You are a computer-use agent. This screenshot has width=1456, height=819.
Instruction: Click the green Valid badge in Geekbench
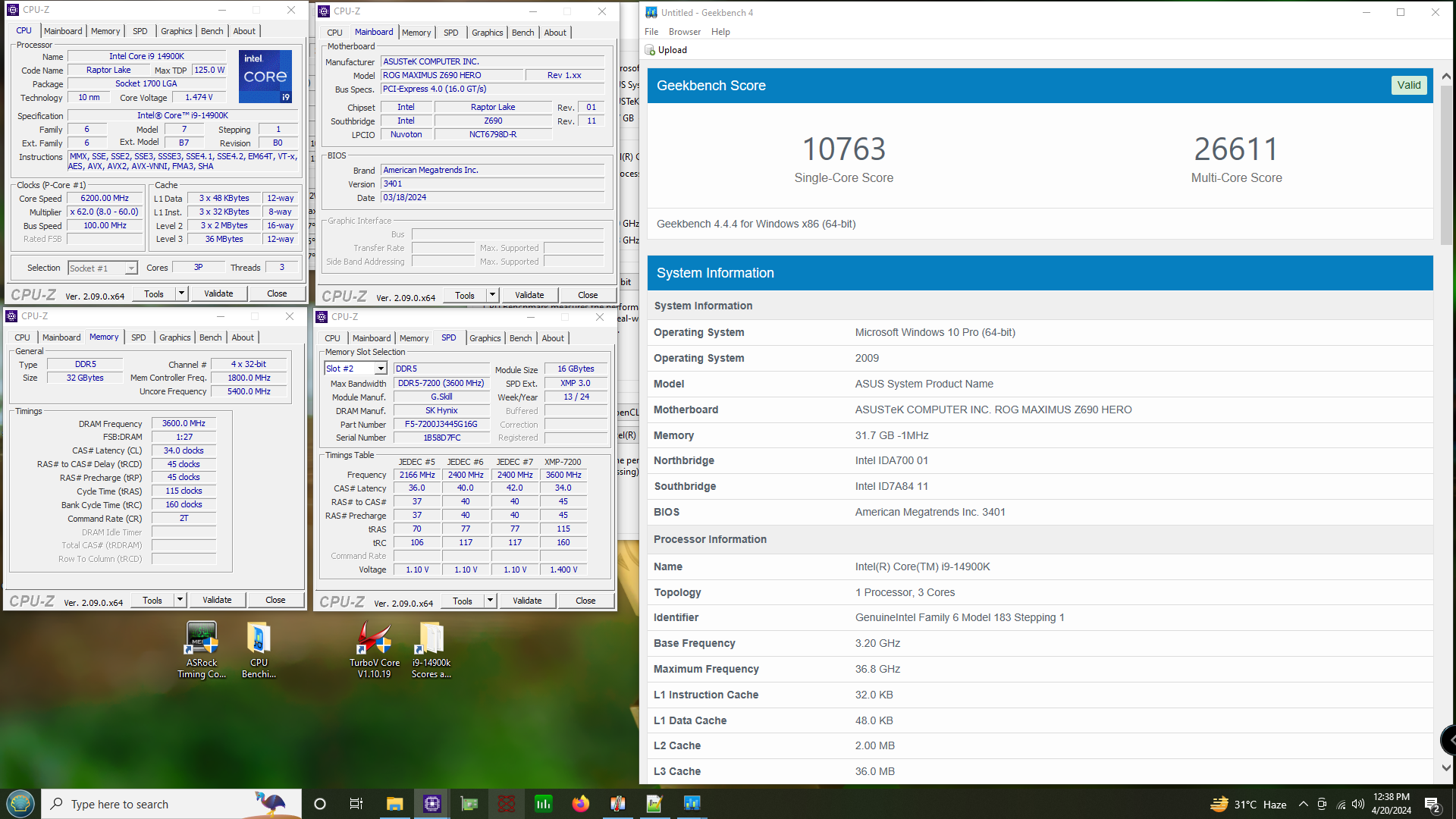[1409, 85]
